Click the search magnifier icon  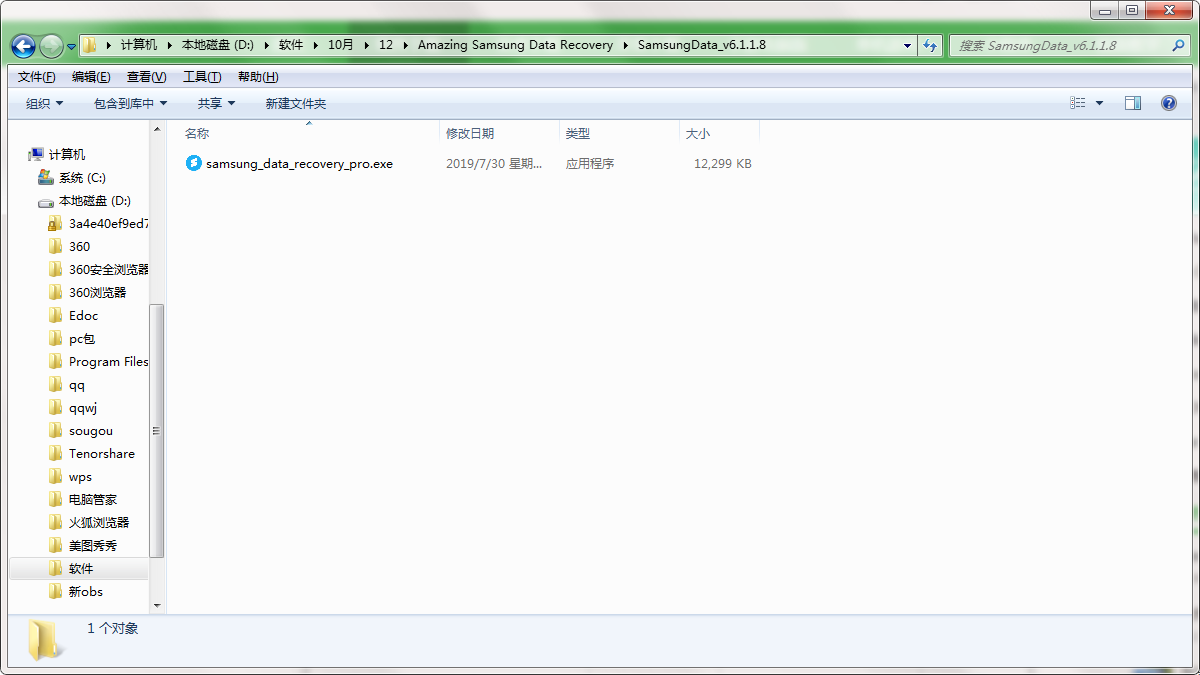tap(1179, 45)
